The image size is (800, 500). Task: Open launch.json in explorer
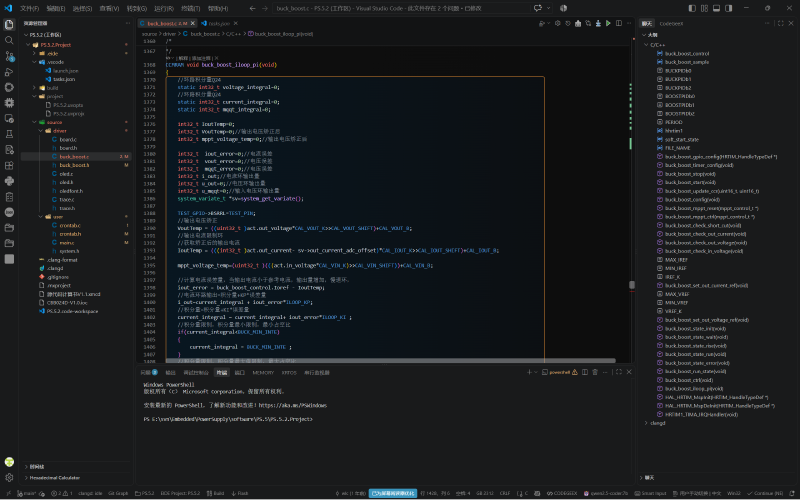click(x=65, y=71)
